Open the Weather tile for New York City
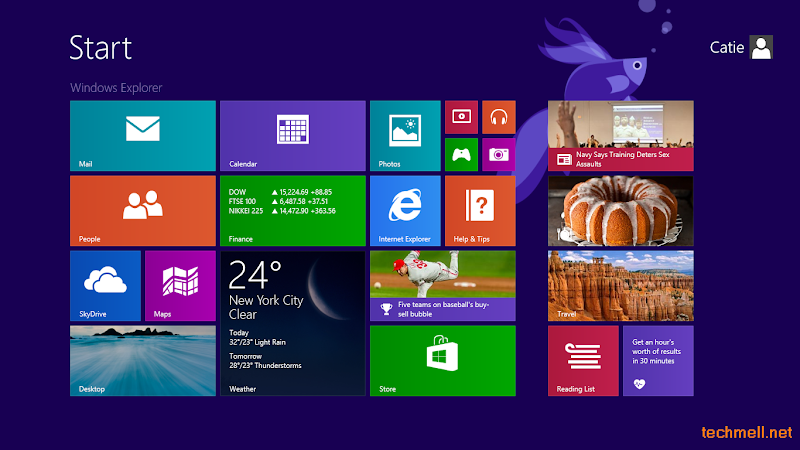 click(293, 323)
